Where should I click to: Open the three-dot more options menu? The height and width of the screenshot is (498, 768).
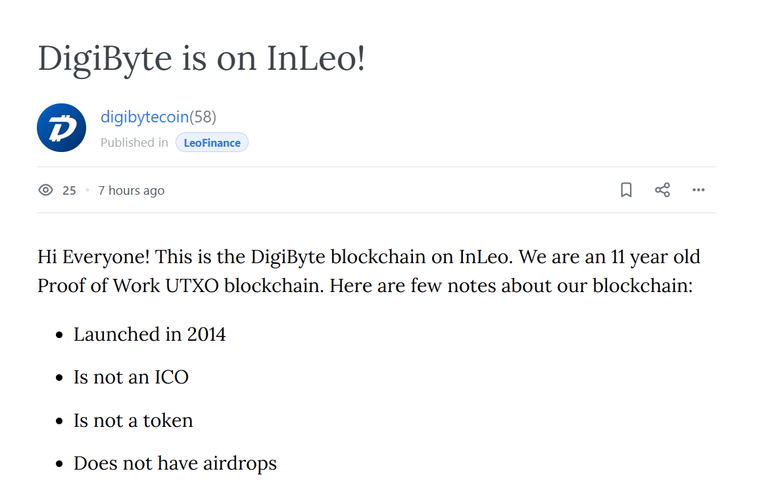pos(698,190)
